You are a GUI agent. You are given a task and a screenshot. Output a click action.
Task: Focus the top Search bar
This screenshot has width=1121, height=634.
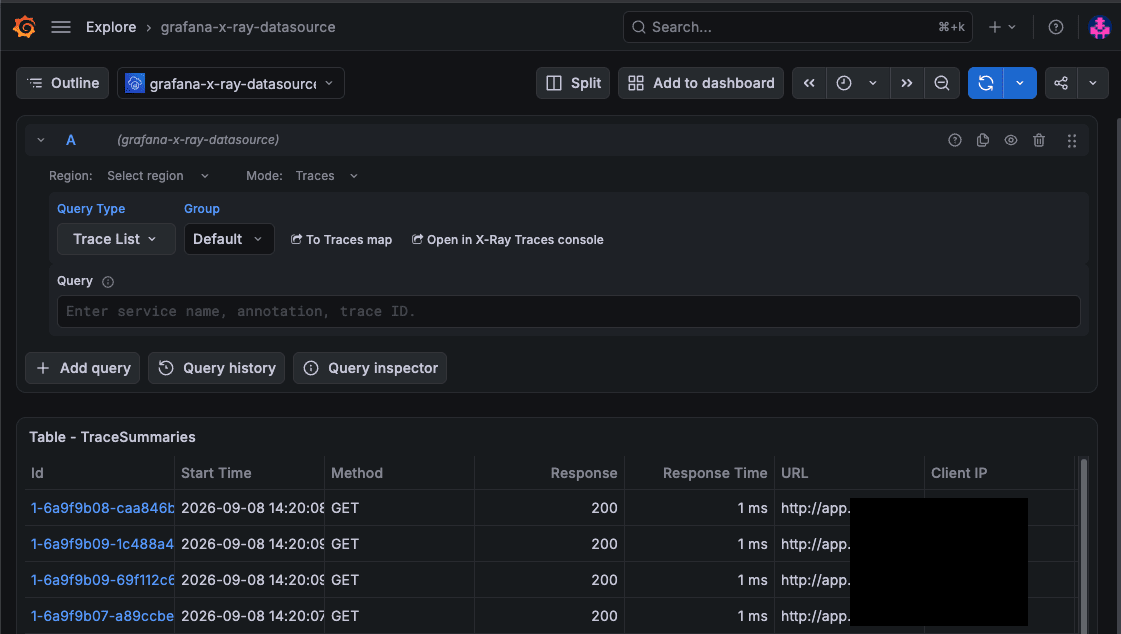(797, 27)
